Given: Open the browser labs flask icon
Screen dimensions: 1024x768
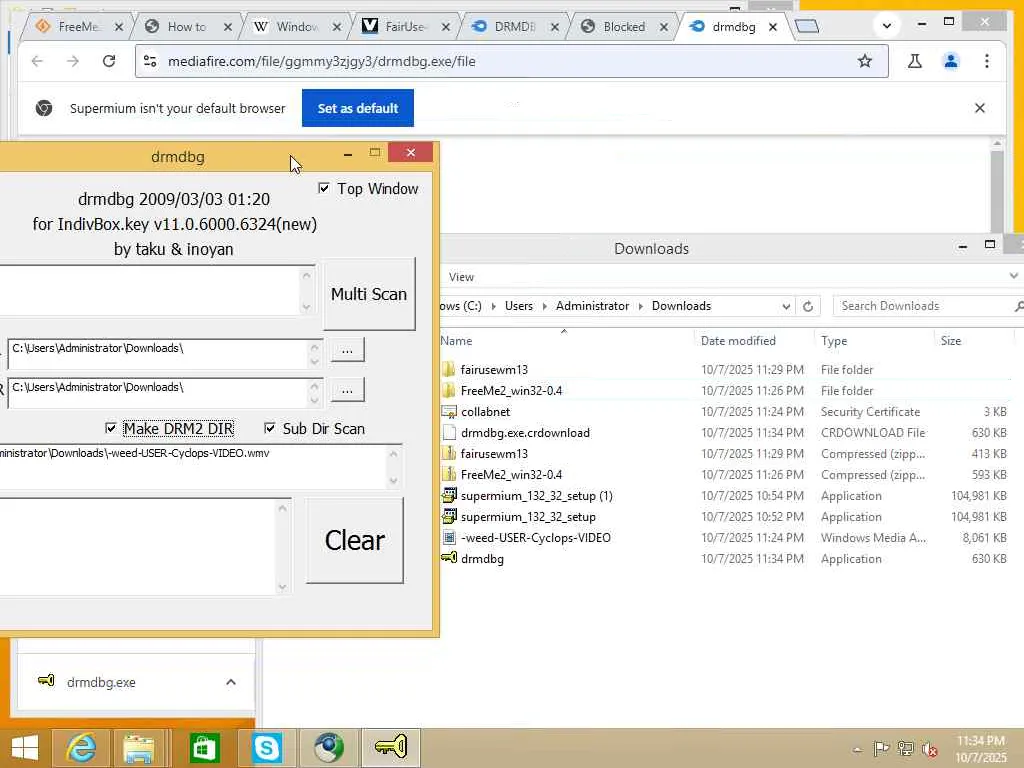Looking at the screenshot, I should [915, 61].
